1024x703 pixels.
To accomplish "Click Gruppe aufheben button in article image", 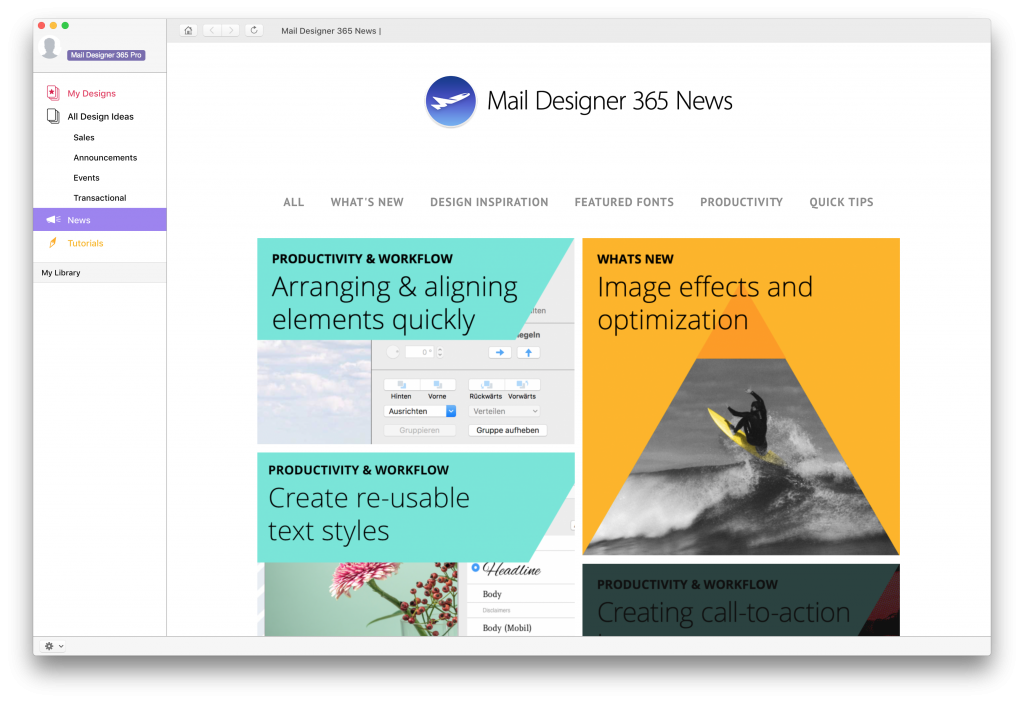I will pyautogui.click(x=507, y=430).
